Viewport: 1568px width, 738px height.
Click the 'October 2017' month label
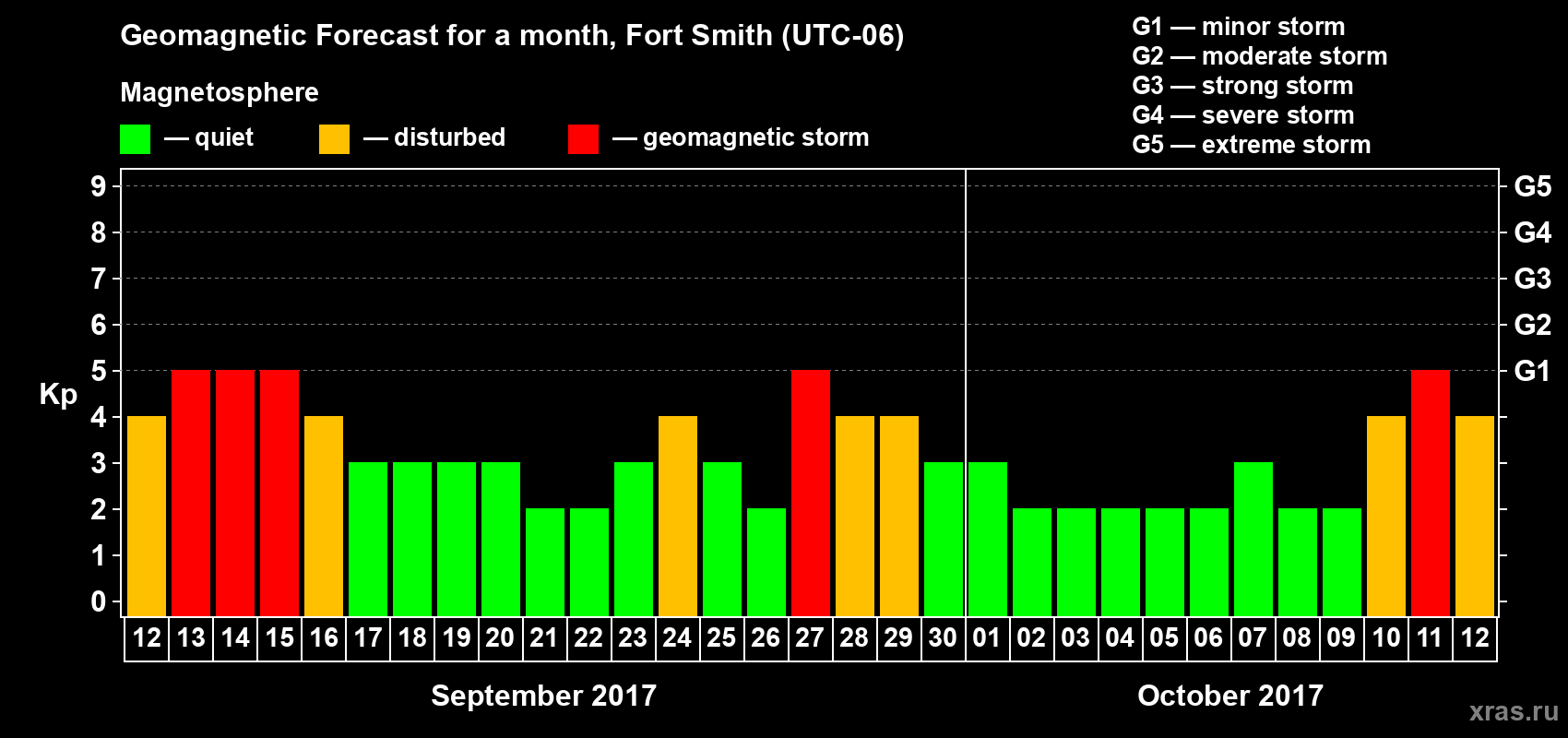[1230, 696]
